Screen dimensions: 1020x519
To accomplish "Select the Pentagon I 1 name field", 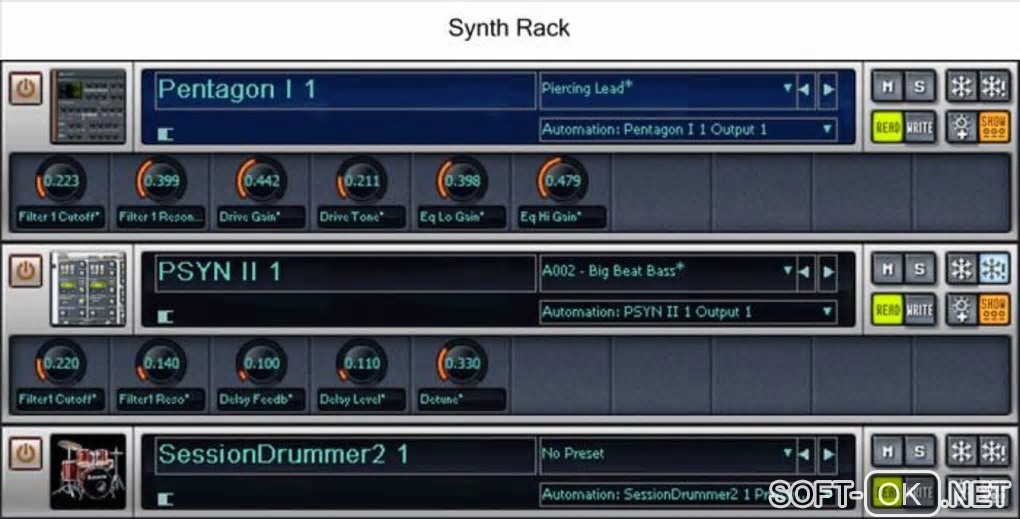I will 345,90.
